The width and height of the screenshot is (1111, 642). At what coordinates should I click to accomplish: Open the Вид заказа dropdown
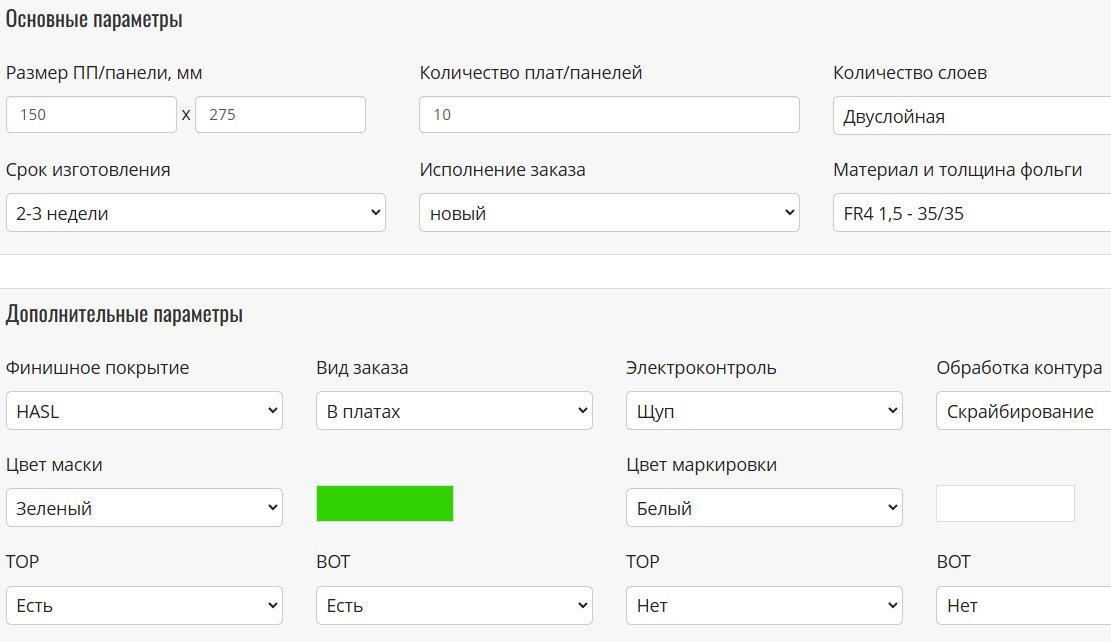coord(454,411)
